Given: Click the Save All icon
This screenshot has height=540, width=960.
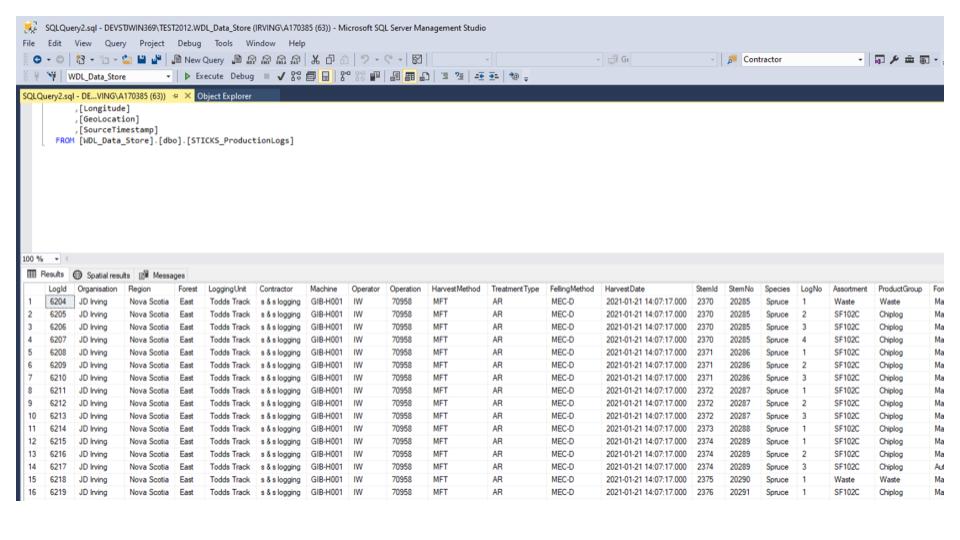Looking at the screenshot, I should tap(156, 59).
